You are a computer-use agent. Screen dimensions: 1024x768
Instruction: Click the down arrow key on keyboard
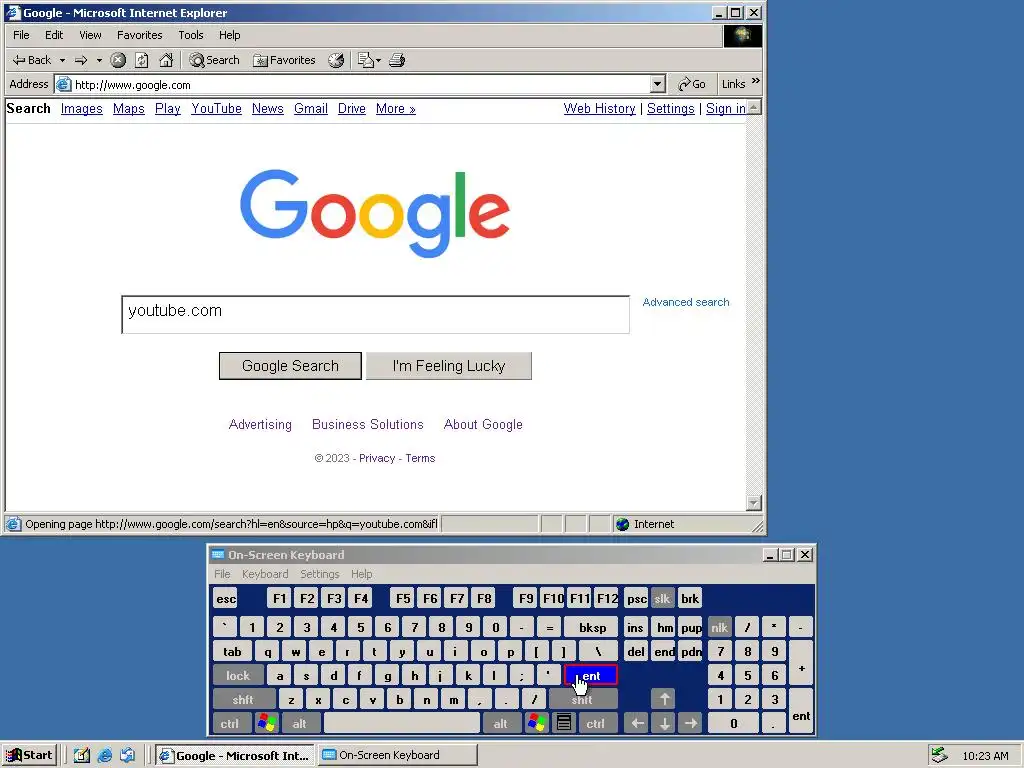tap(664, 724)
